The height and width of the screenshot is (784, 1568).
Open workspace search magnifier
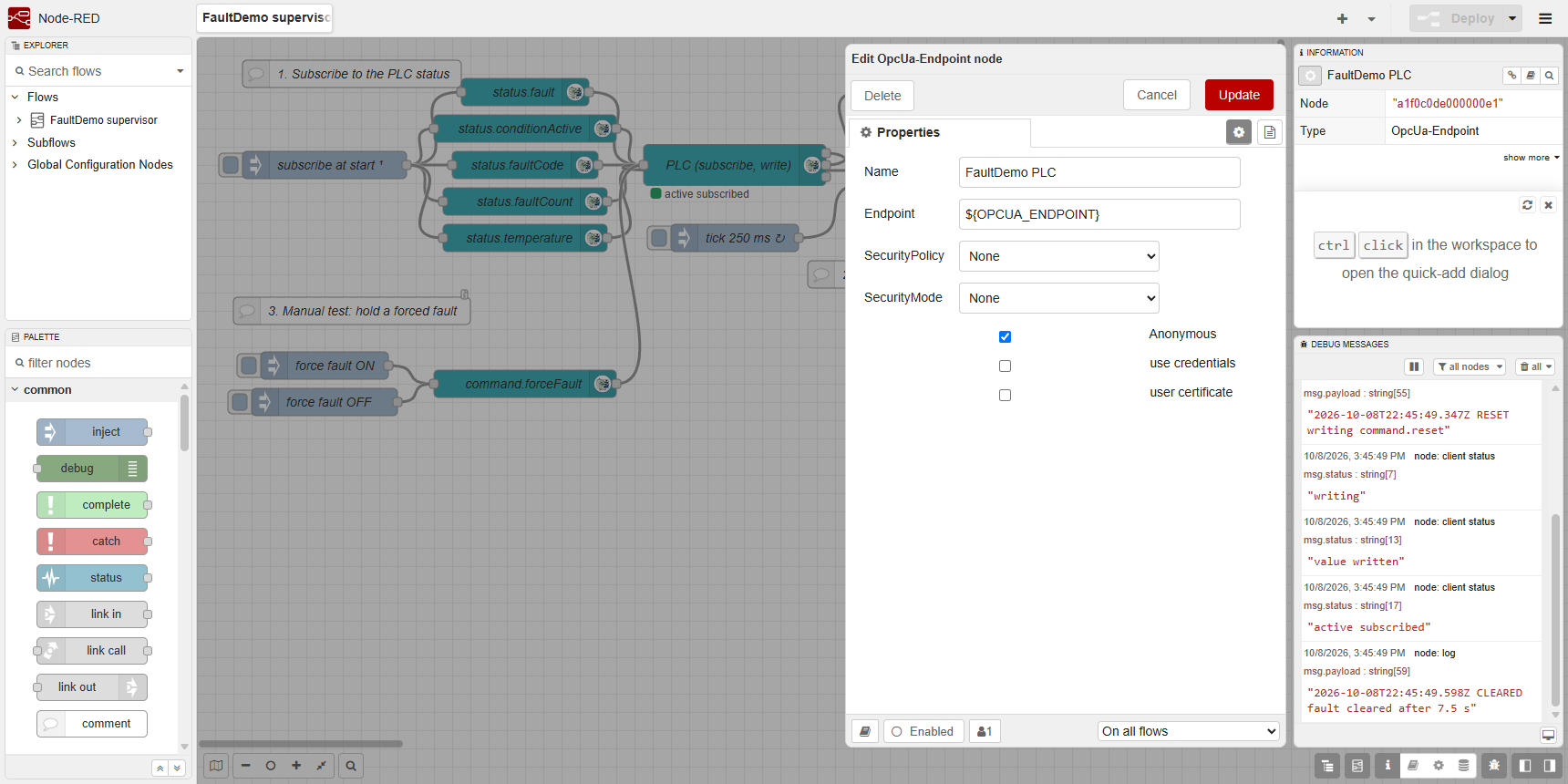(x=351, y=766)
